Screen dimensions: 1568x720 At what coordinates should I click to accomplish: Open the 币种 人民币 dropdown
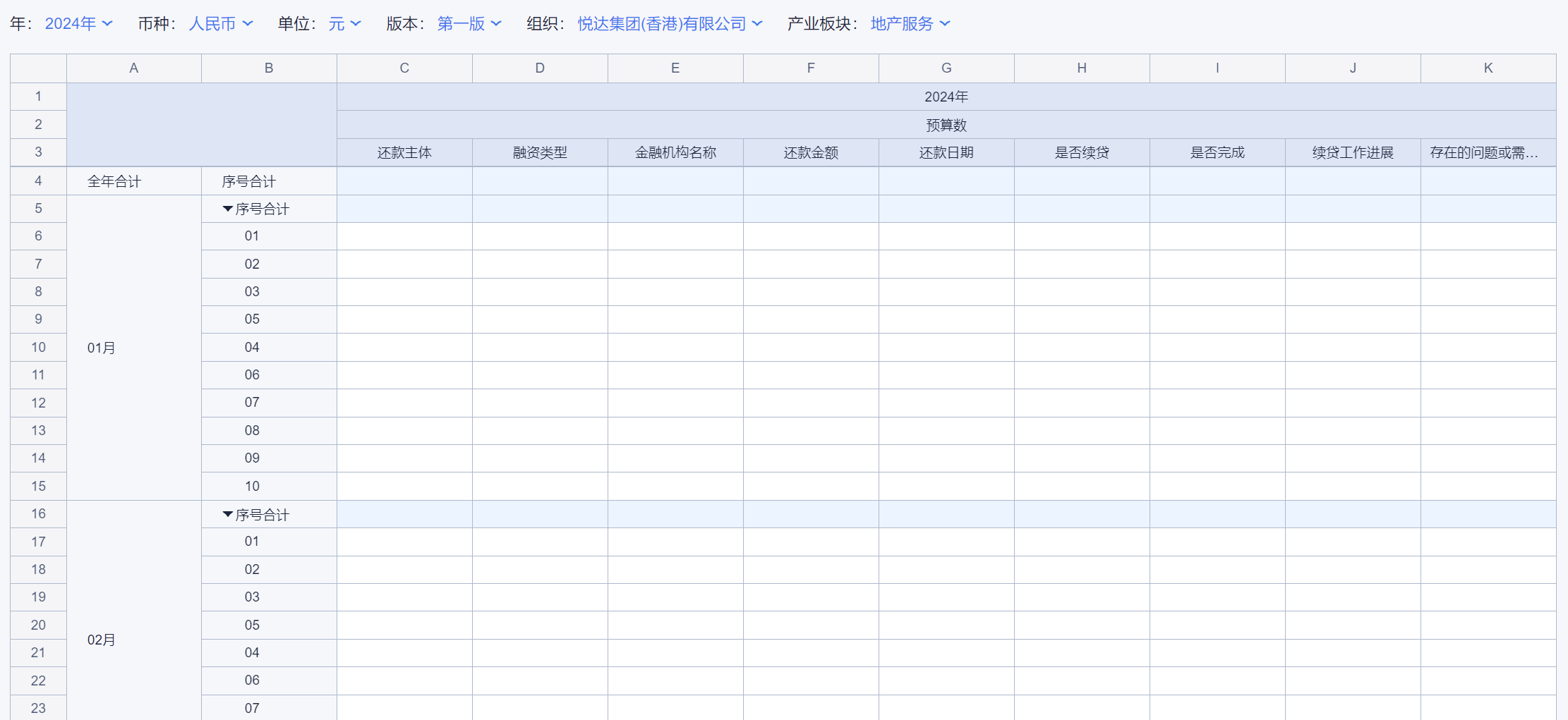pos(220,24)
